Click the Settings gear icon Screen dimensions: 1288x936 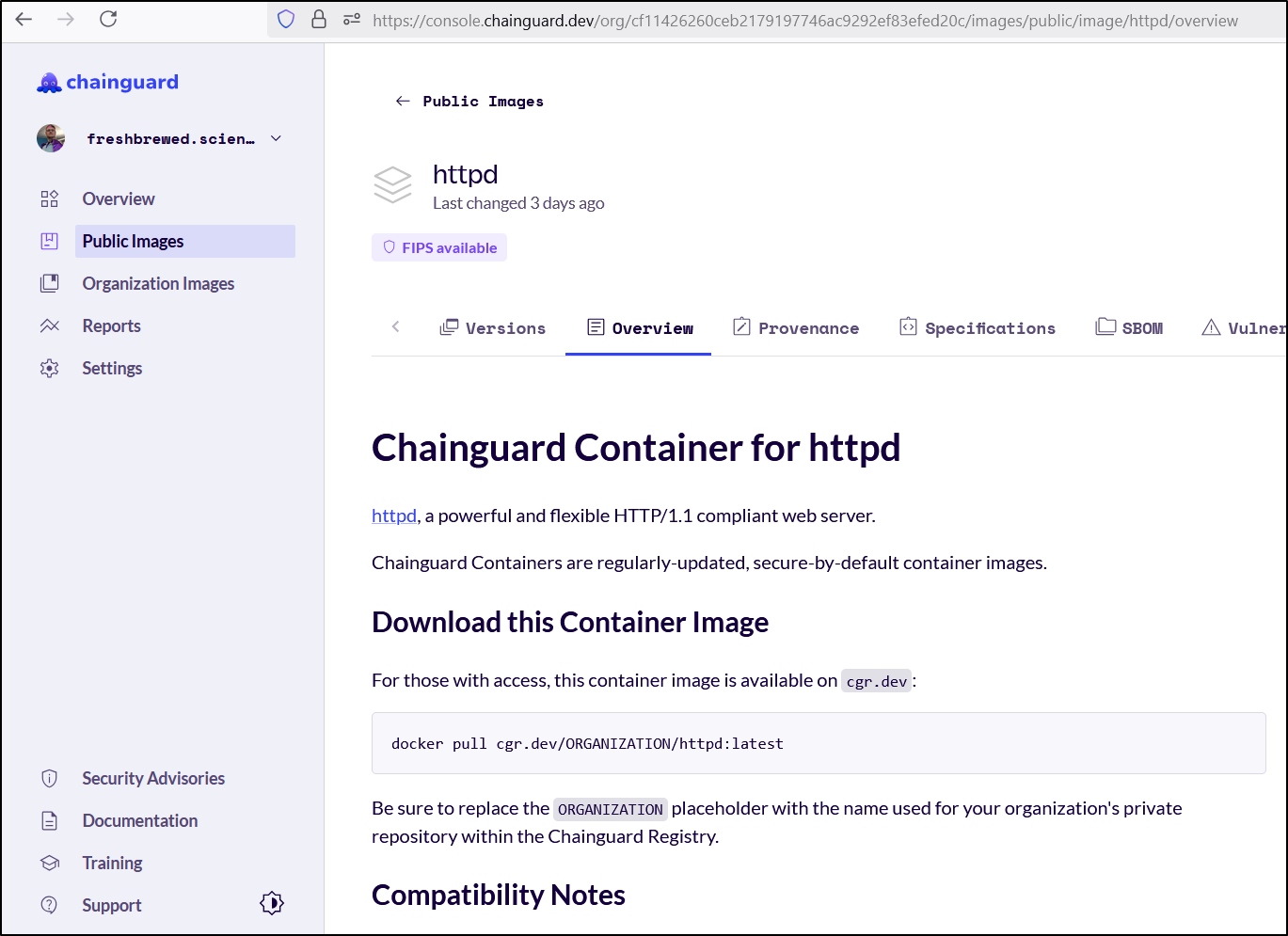(x=50, y=368)
